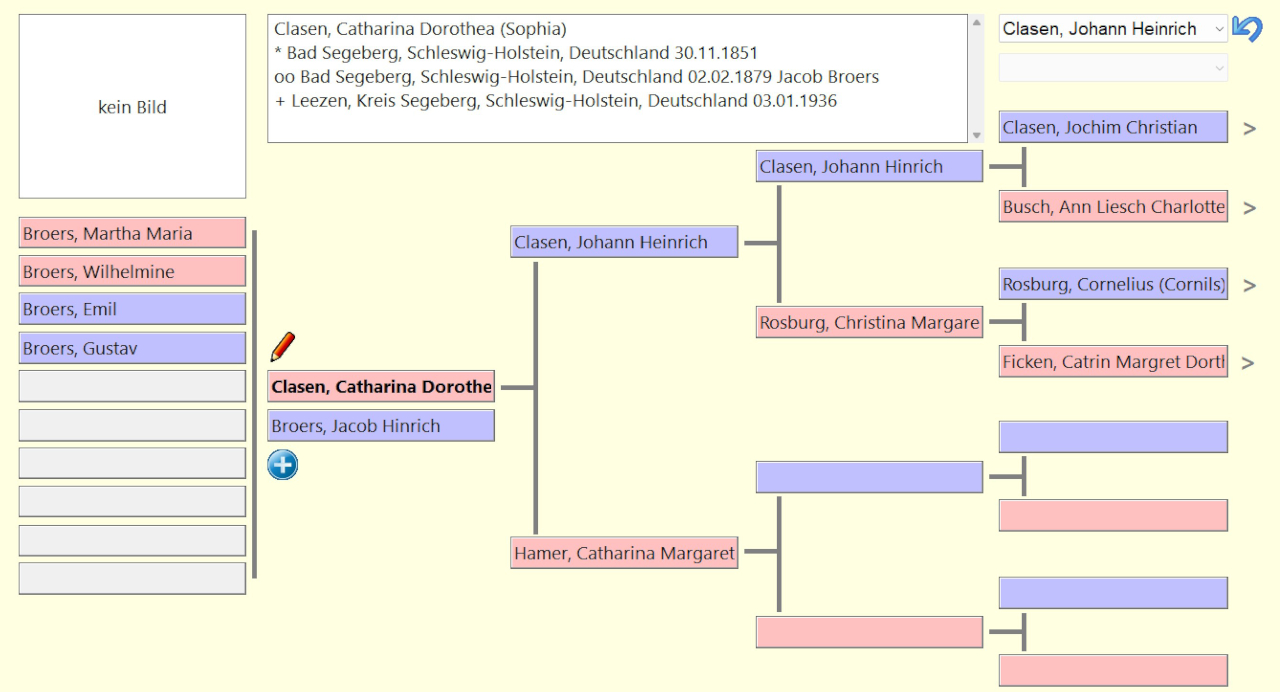The height and width of the screenshot is (692, 1280).
Task: Click the blue plus add-partner icon
Action: click(x=283, y=465)
